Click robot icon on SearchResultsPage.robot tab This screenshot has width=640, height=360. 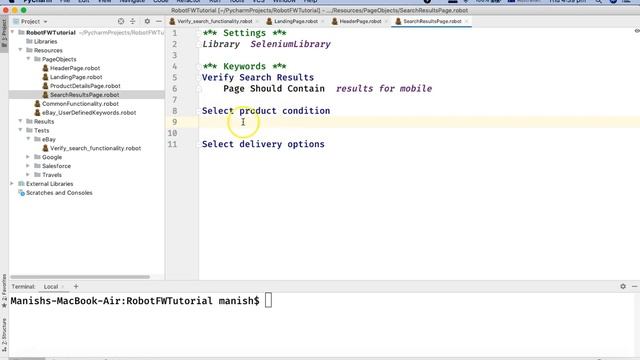pos(398,21)
